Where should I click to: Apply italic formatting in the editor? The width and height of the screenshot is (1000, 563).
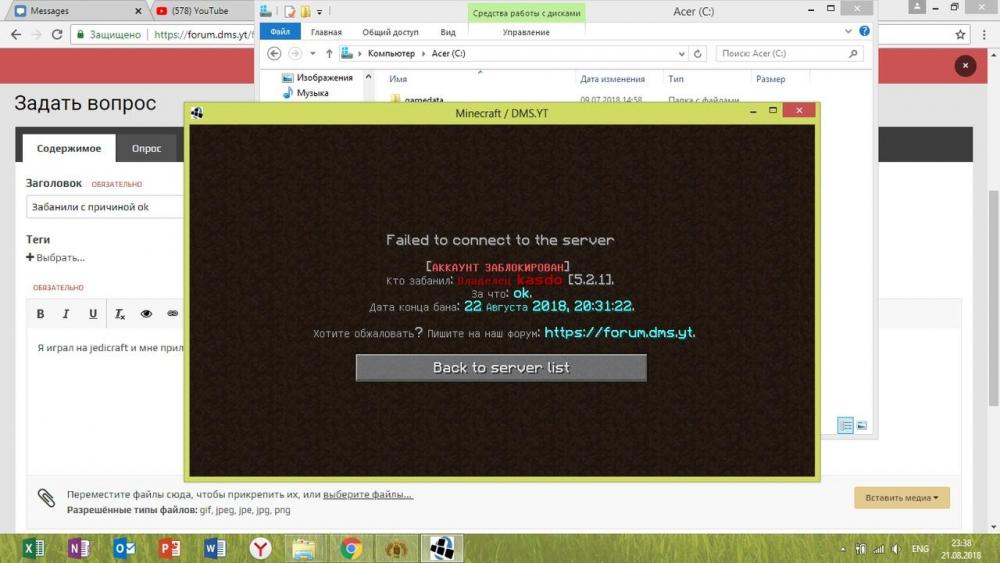click(66, 314)
